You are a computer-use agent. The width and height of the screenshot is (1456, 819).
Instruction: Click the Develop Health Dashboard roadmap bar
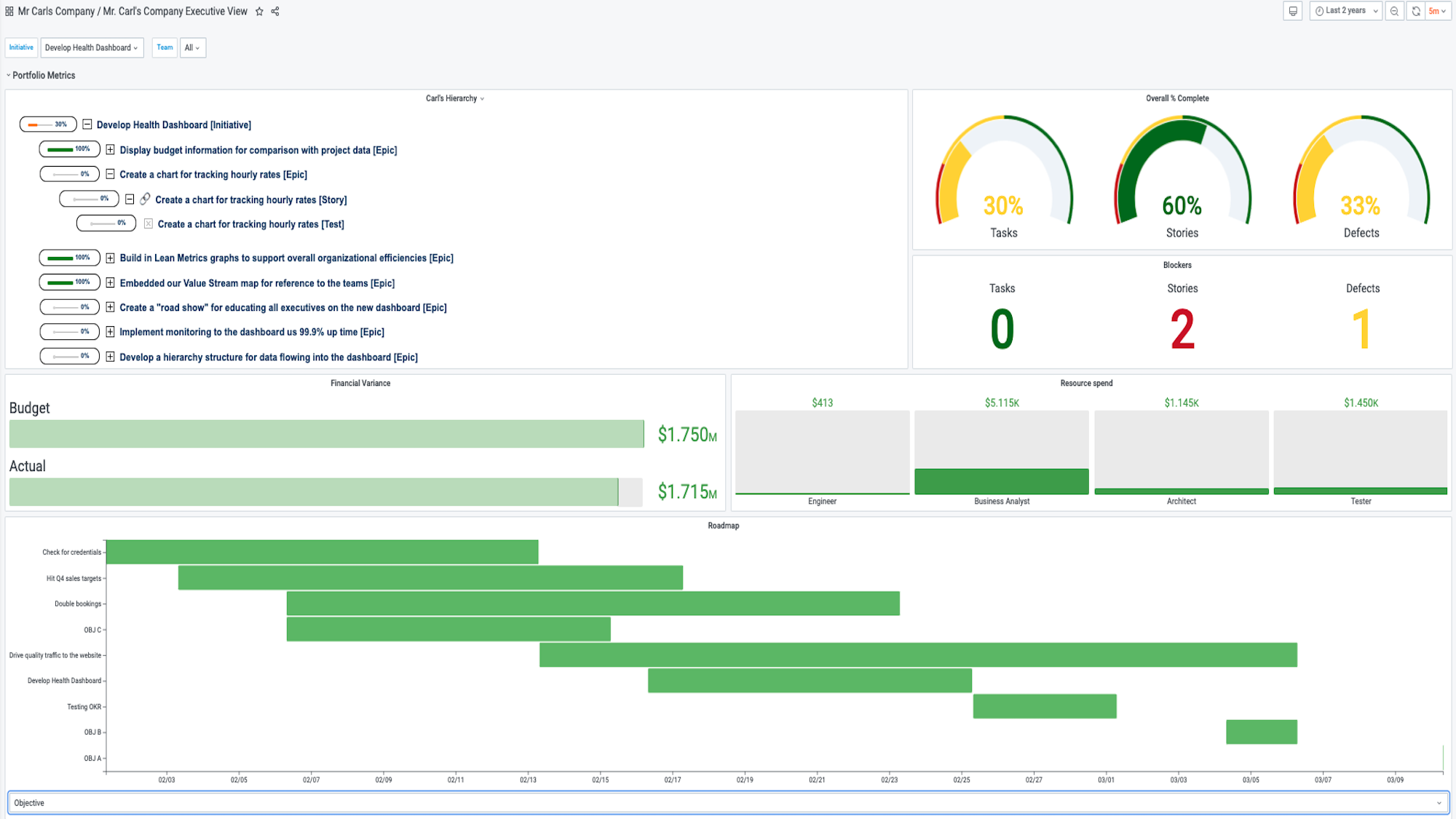[810, 681]
